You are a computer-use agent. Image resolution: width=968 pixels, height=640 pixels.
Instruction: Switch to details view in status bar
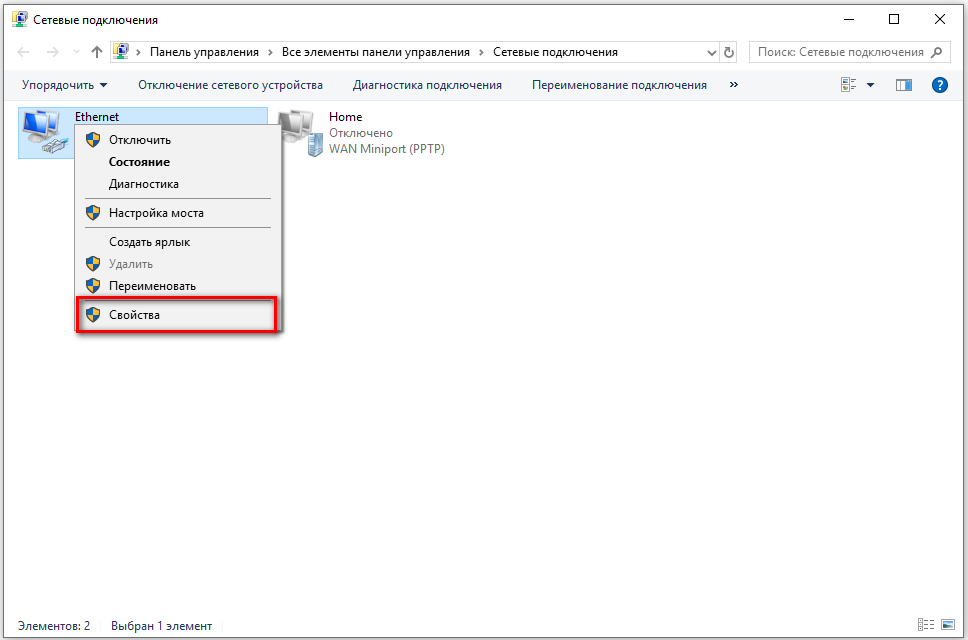925,625
